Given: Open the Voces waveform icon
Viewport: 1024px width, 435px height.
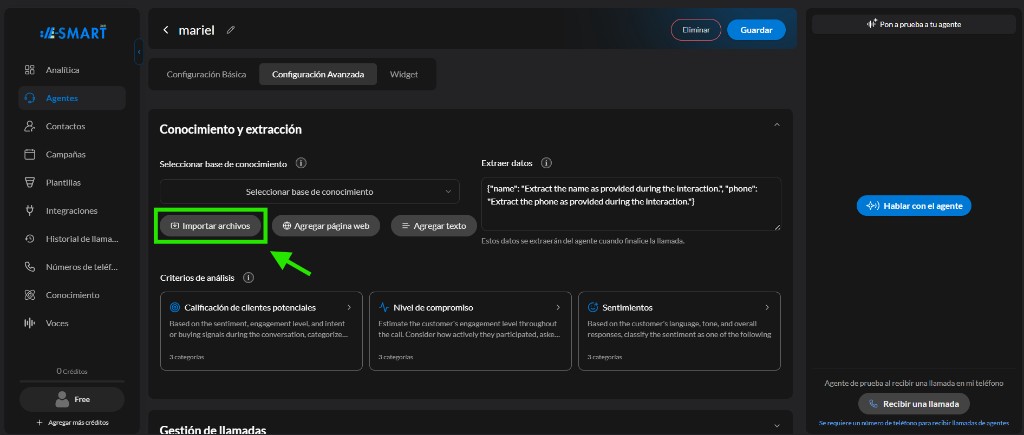Looking at the screenshot, I should tap(29, 323).
